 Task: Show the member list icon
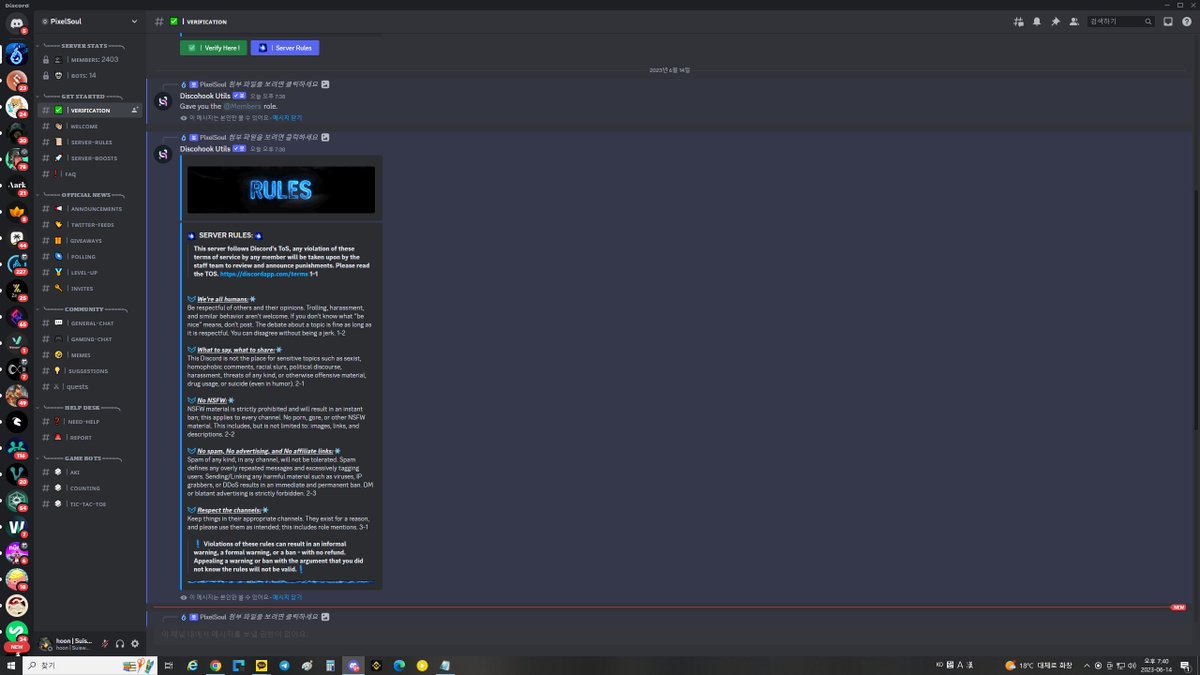[1073, 21]
